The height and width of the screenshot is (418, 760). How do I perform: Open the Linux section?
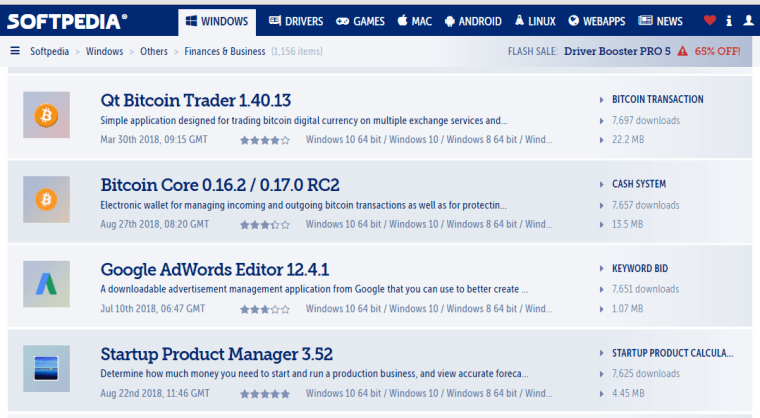(x=535, y=21)
